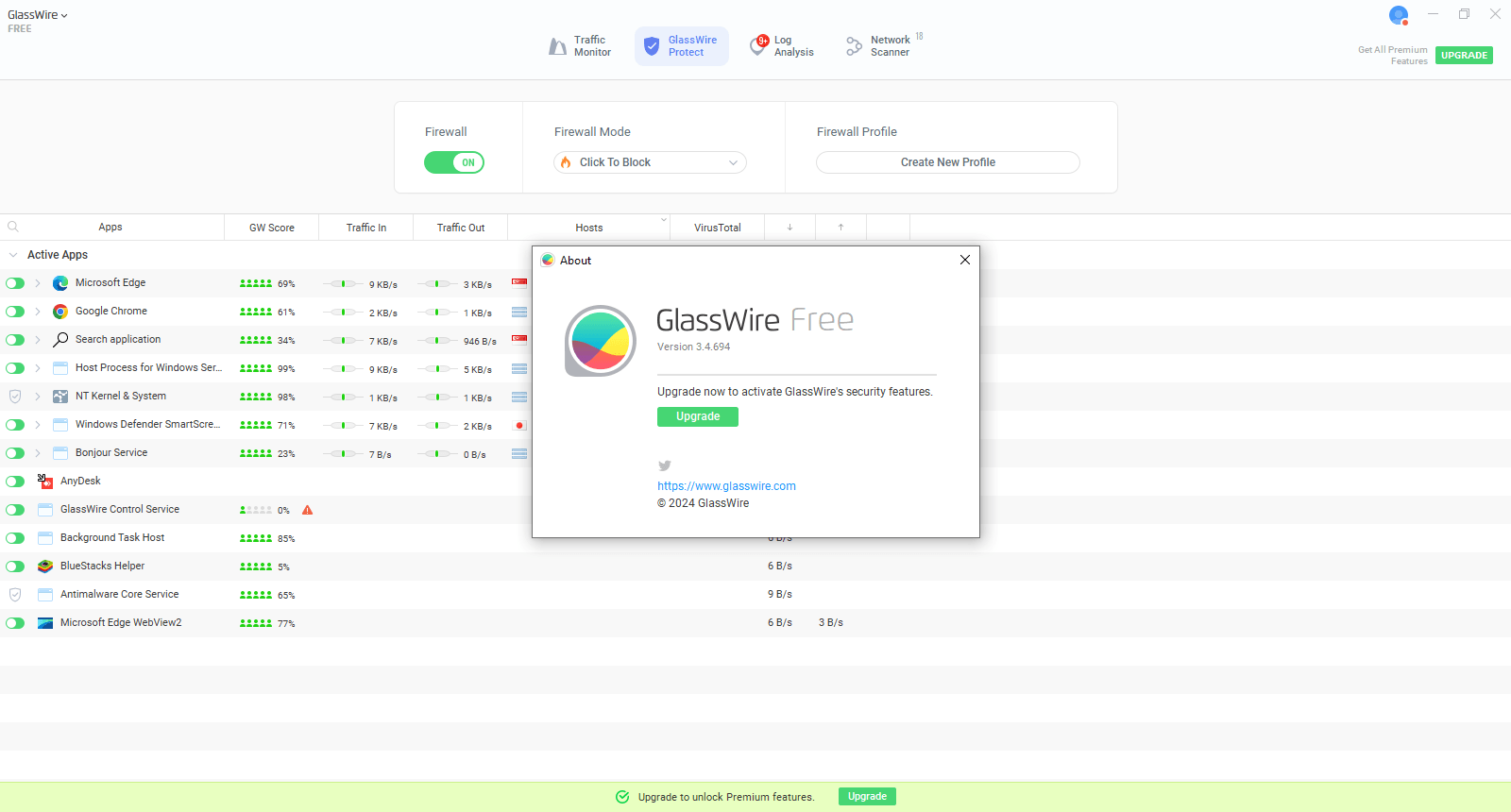1511x812 pixels.
Task: Click the UPGRADE button in title bar
Action: click(1464, 55)
